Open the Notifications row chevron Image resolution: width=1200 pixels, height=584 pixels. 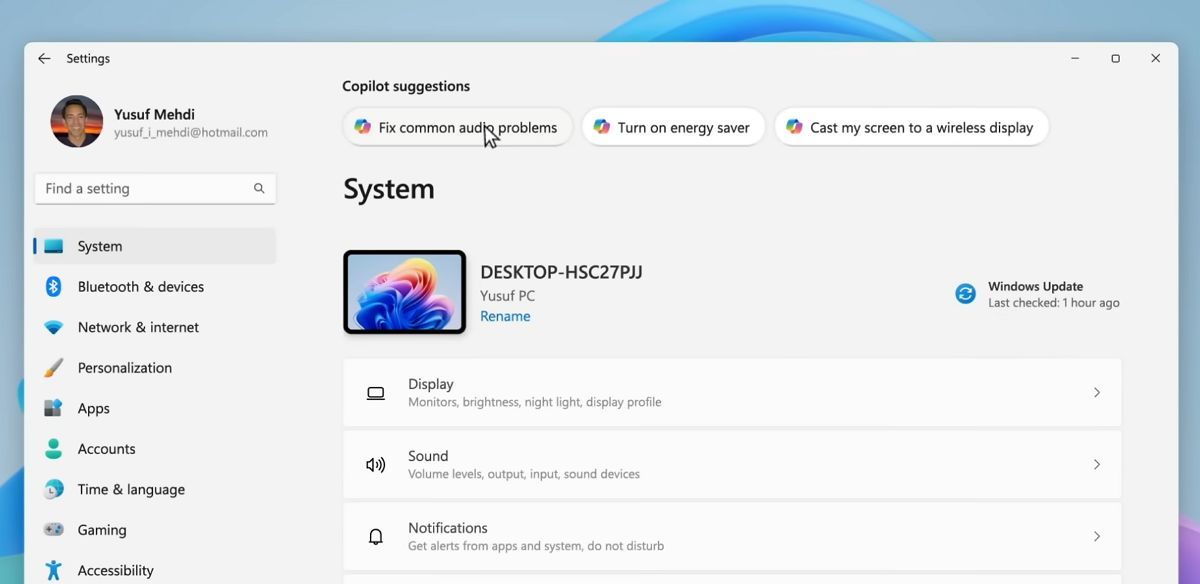pos(1097,537)
